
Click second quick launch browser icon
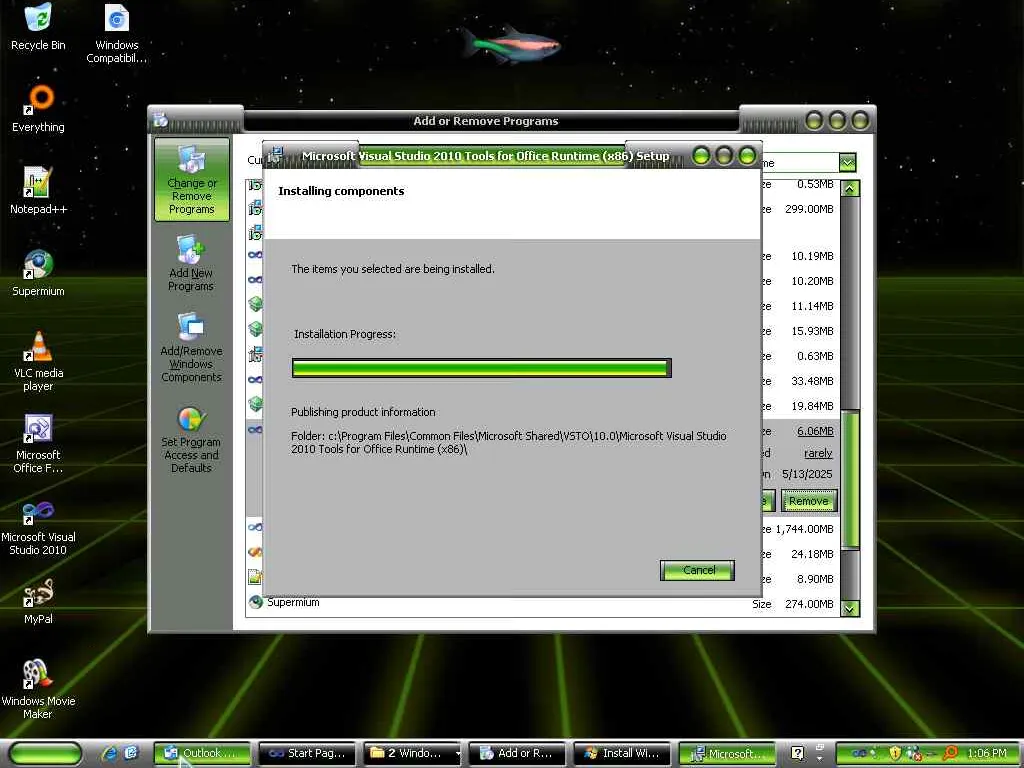point(131,753)
